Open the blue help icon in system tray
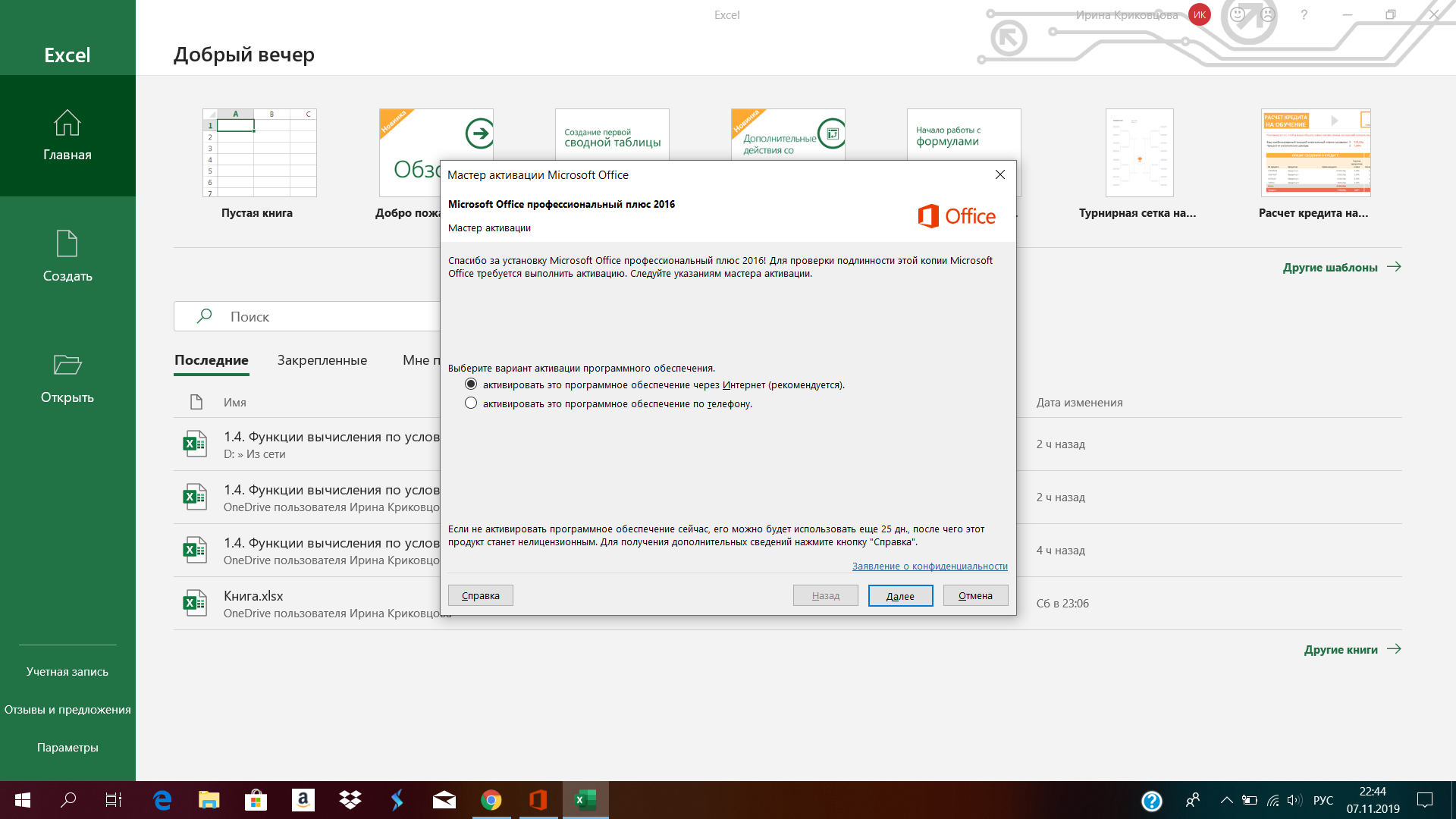 pos(1152,800)
